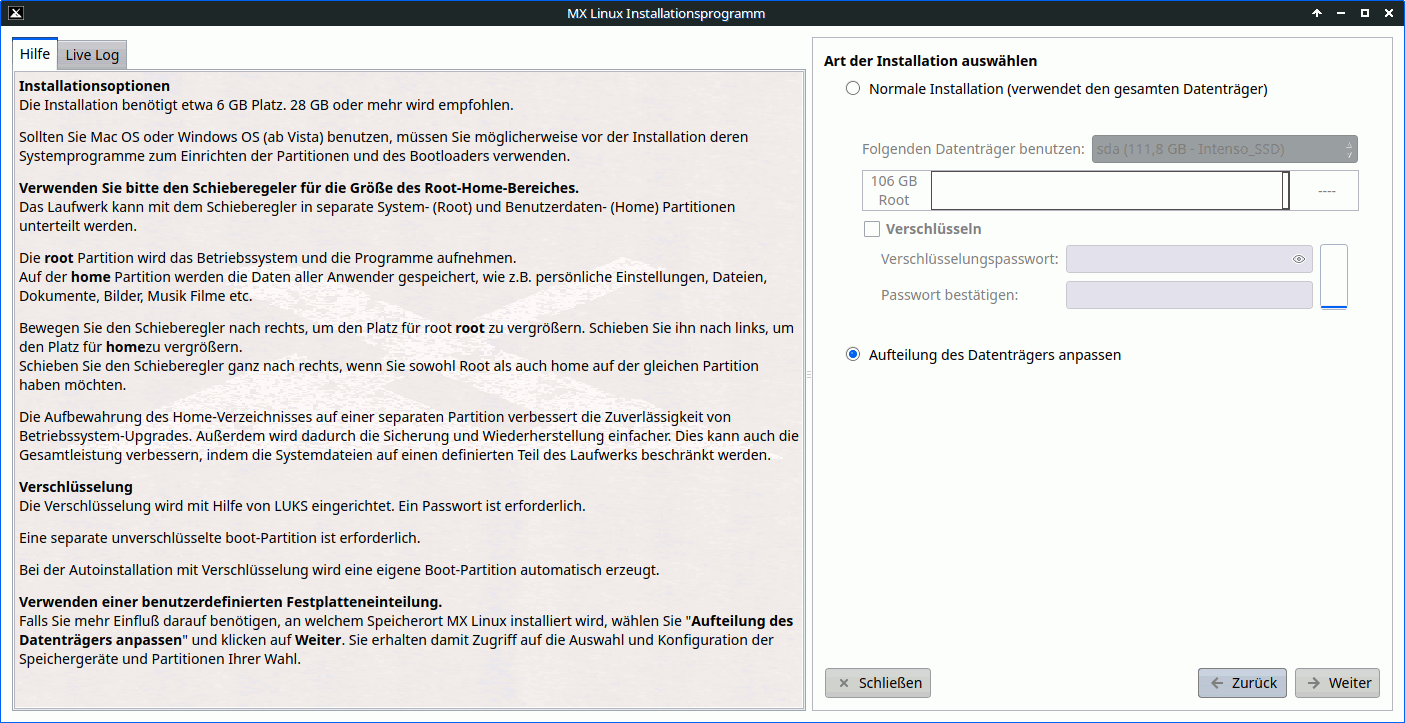The image size is (1405, 723).
Task: Minimize the installer window
Action: [1341, 13]
